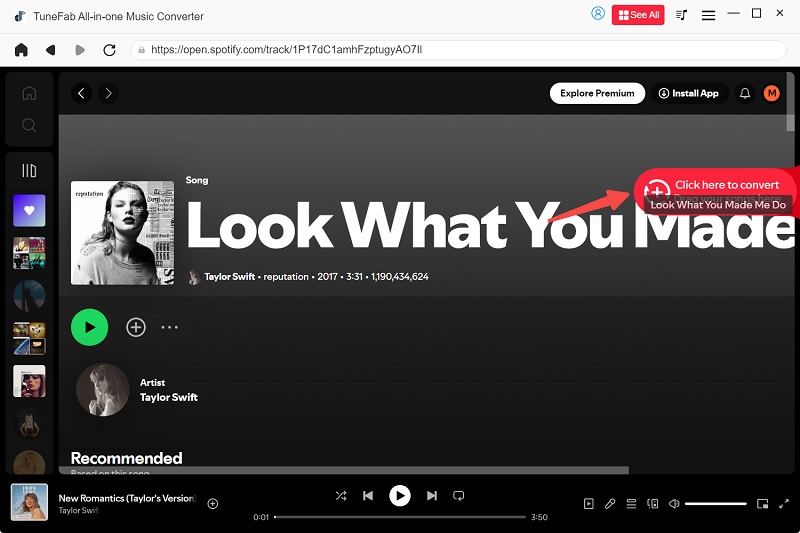
Task: Click the vertical page scrollbar
Action: (x=790, y=102)
